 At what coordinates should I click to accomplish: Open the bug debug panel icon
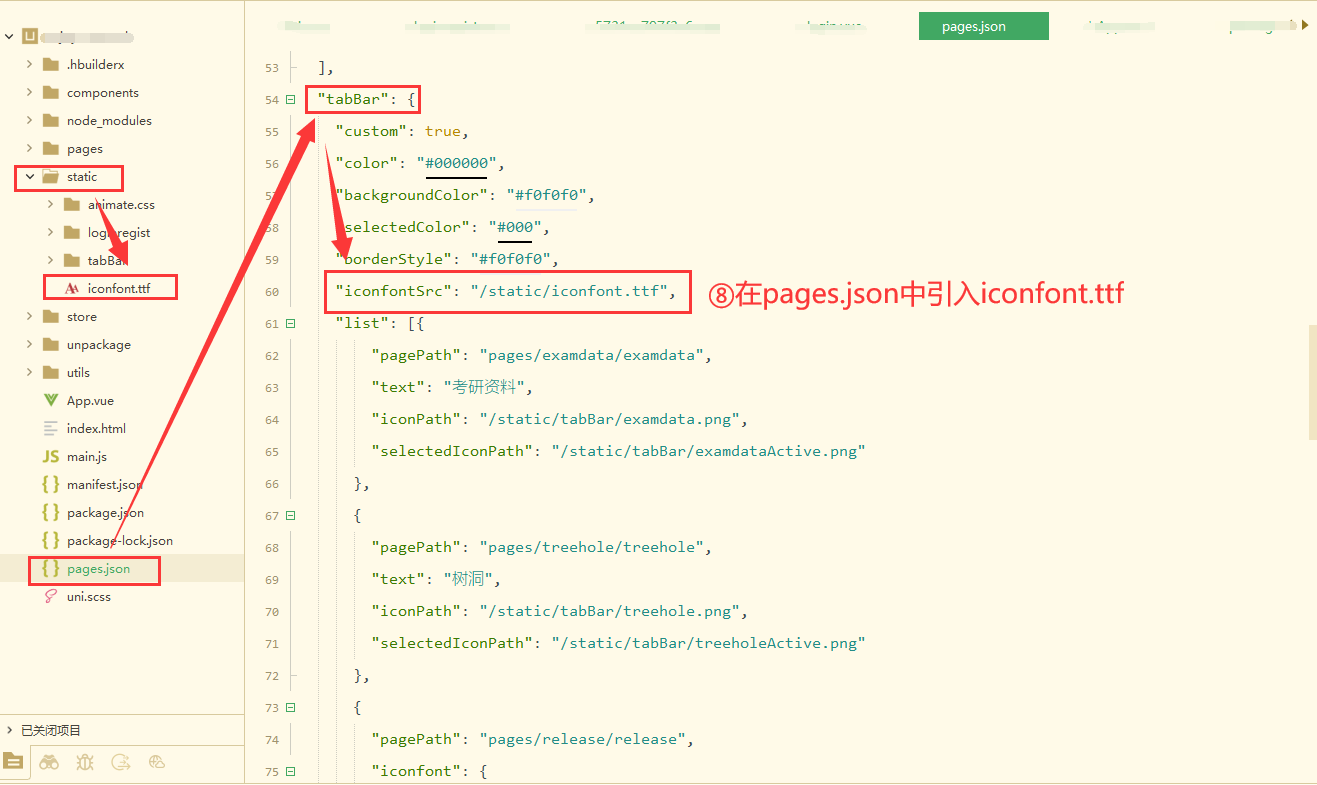click(85, 762)
